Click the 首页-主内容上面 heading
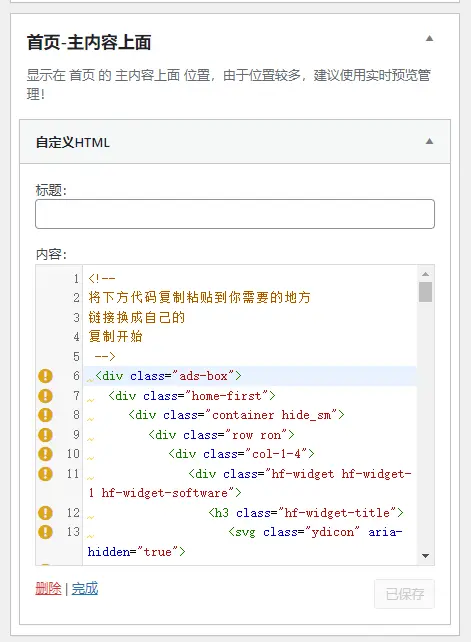 point(89,43)
